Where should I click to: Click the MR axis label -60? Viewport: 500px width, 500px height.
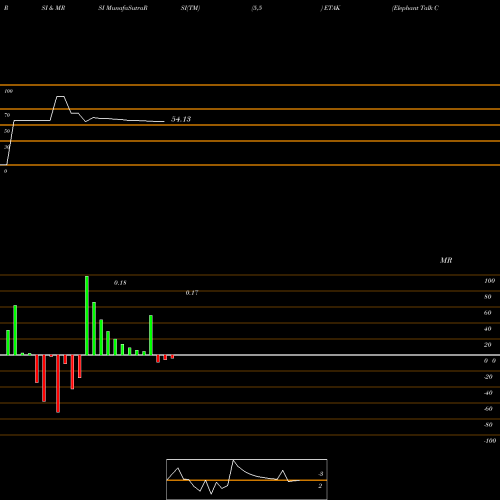(x=488, y=409)
